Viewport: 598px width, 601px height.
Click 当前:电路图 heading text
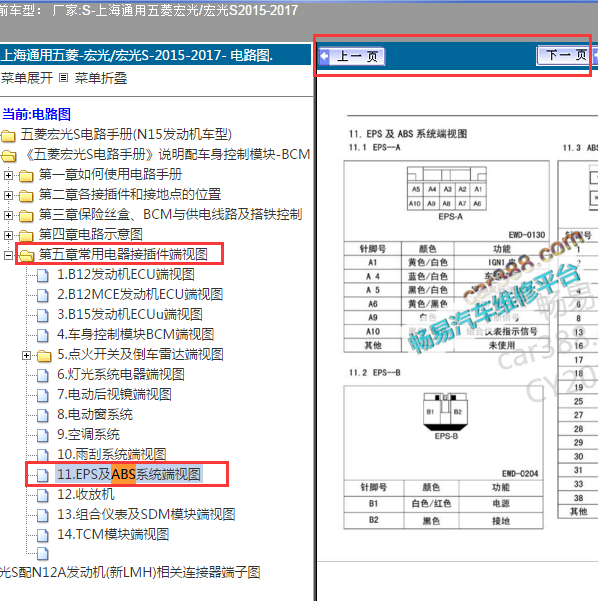coord(36,114)
